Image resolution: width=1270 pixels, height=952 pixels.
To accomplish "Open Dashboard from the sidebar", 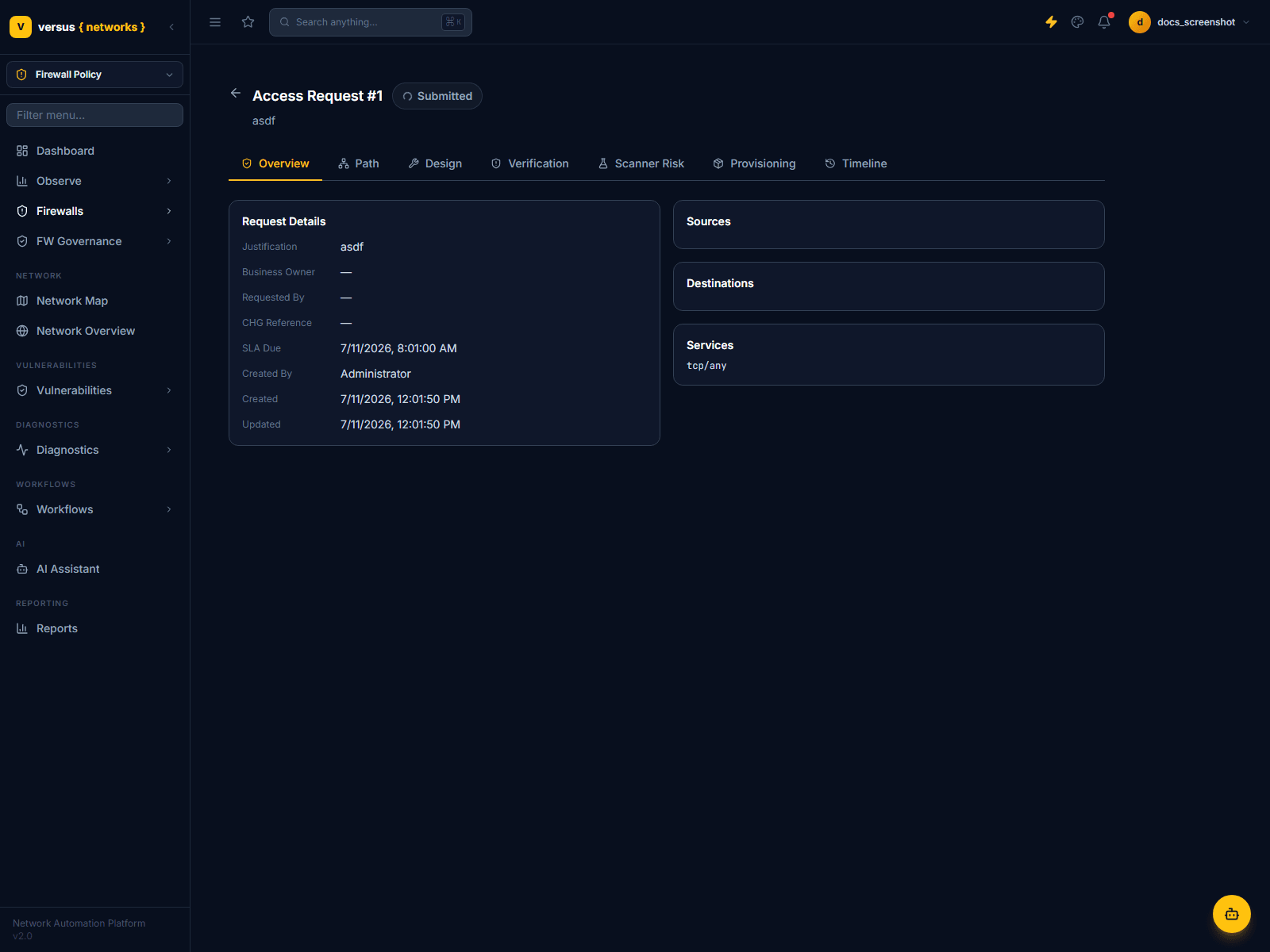I will (95, 151).
